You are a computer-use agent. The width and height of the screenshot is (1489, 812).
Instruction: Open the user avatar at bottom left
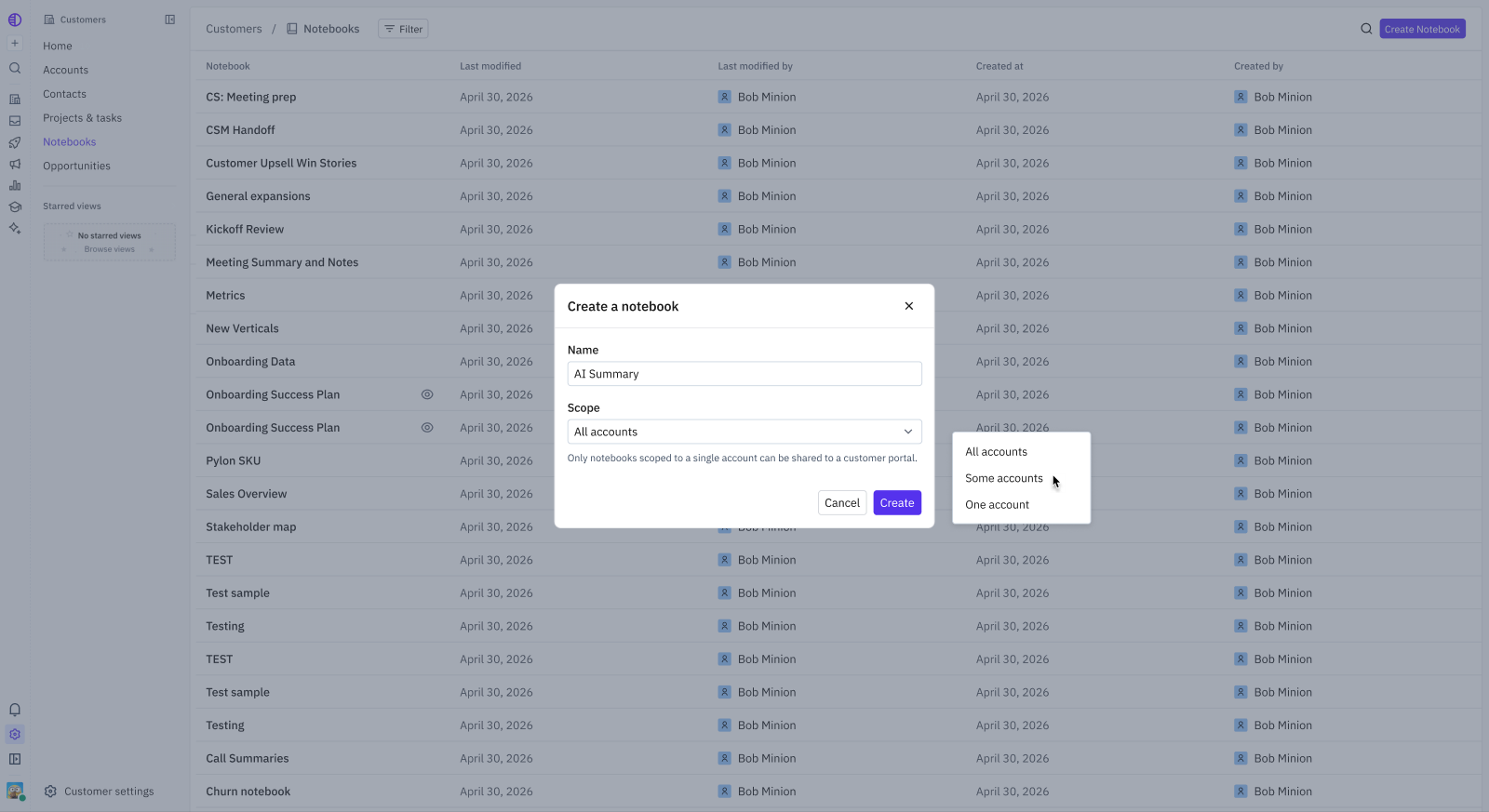15,791
